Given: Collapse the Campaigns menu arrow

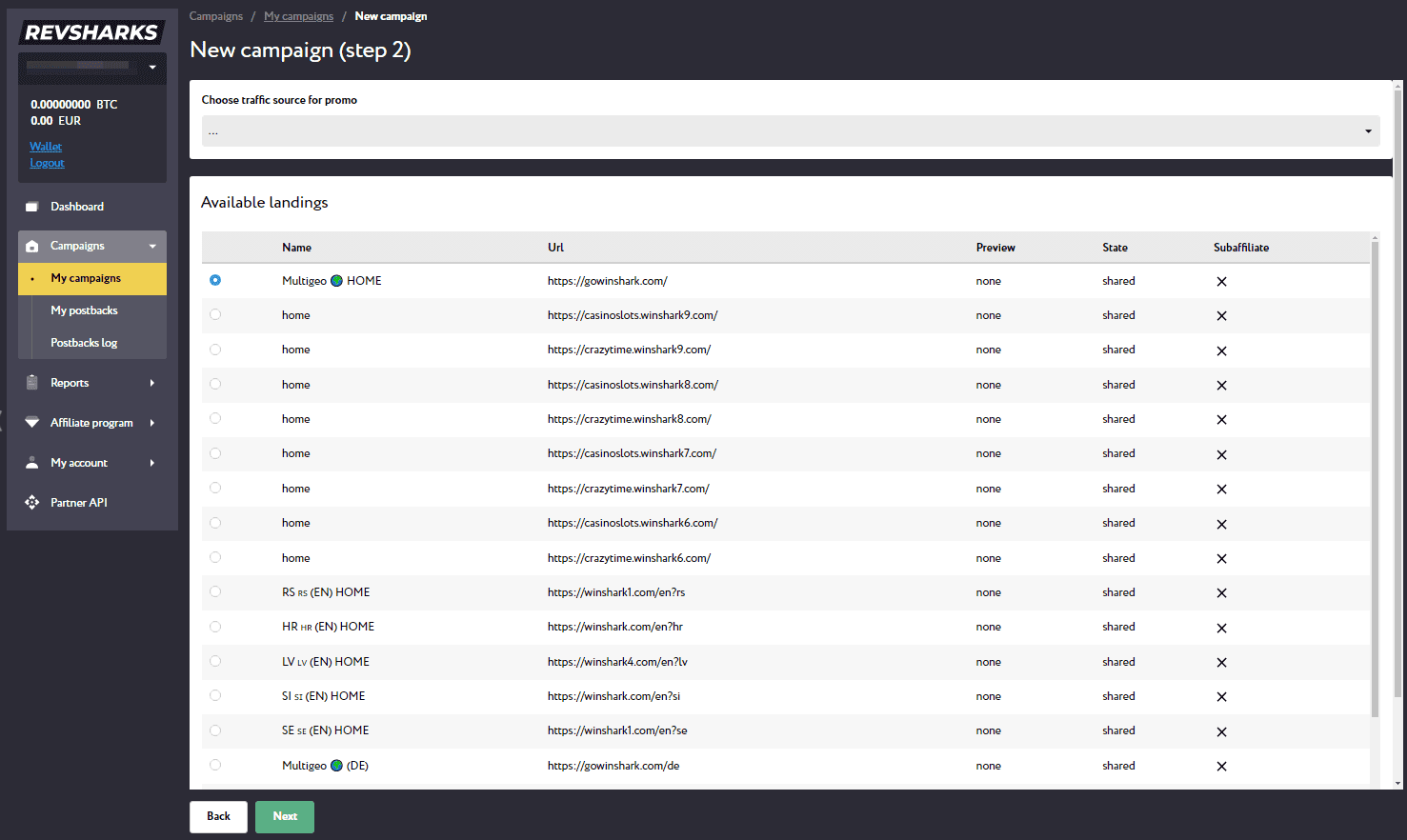Looking at the screenshot, I should tap(152, 246).
